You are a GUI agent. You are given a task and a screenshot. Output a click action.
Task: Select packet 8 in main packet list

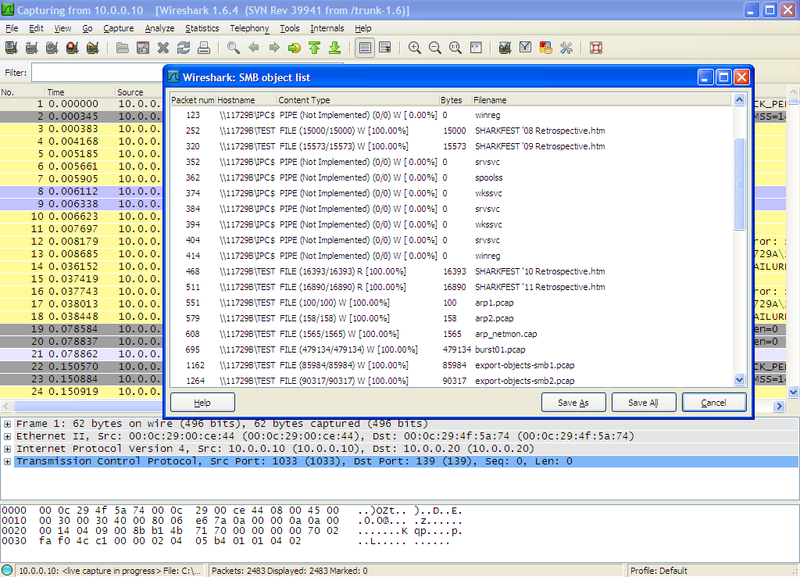(x=82, y=191)
